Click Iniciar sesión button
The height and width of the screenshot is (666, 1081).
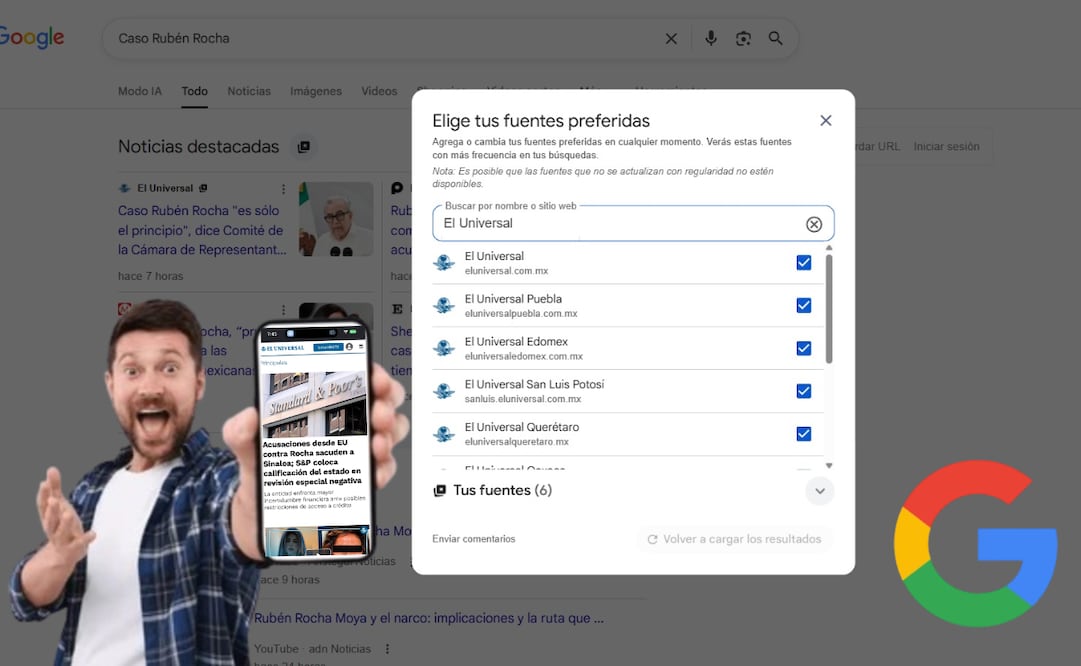pyautogui.click(x=947, y=146)
